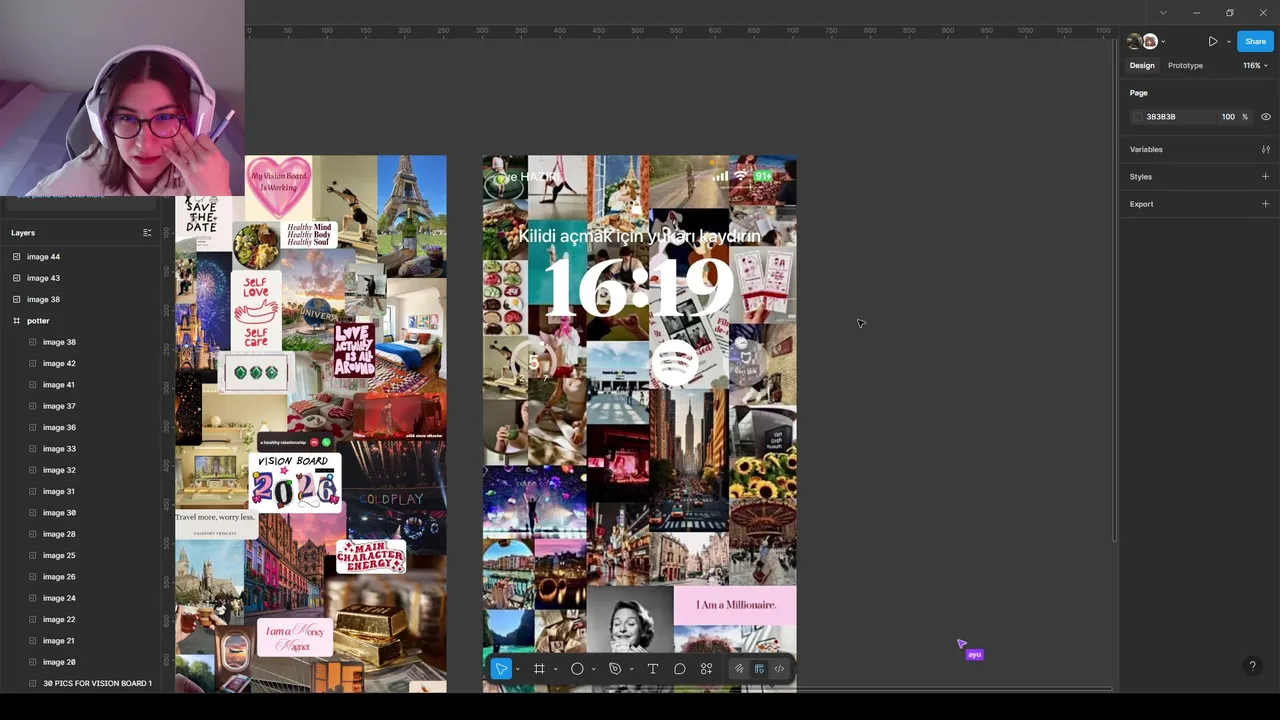
Task: Switch to Design mode in the toolbar
Action: pos(759,669)
